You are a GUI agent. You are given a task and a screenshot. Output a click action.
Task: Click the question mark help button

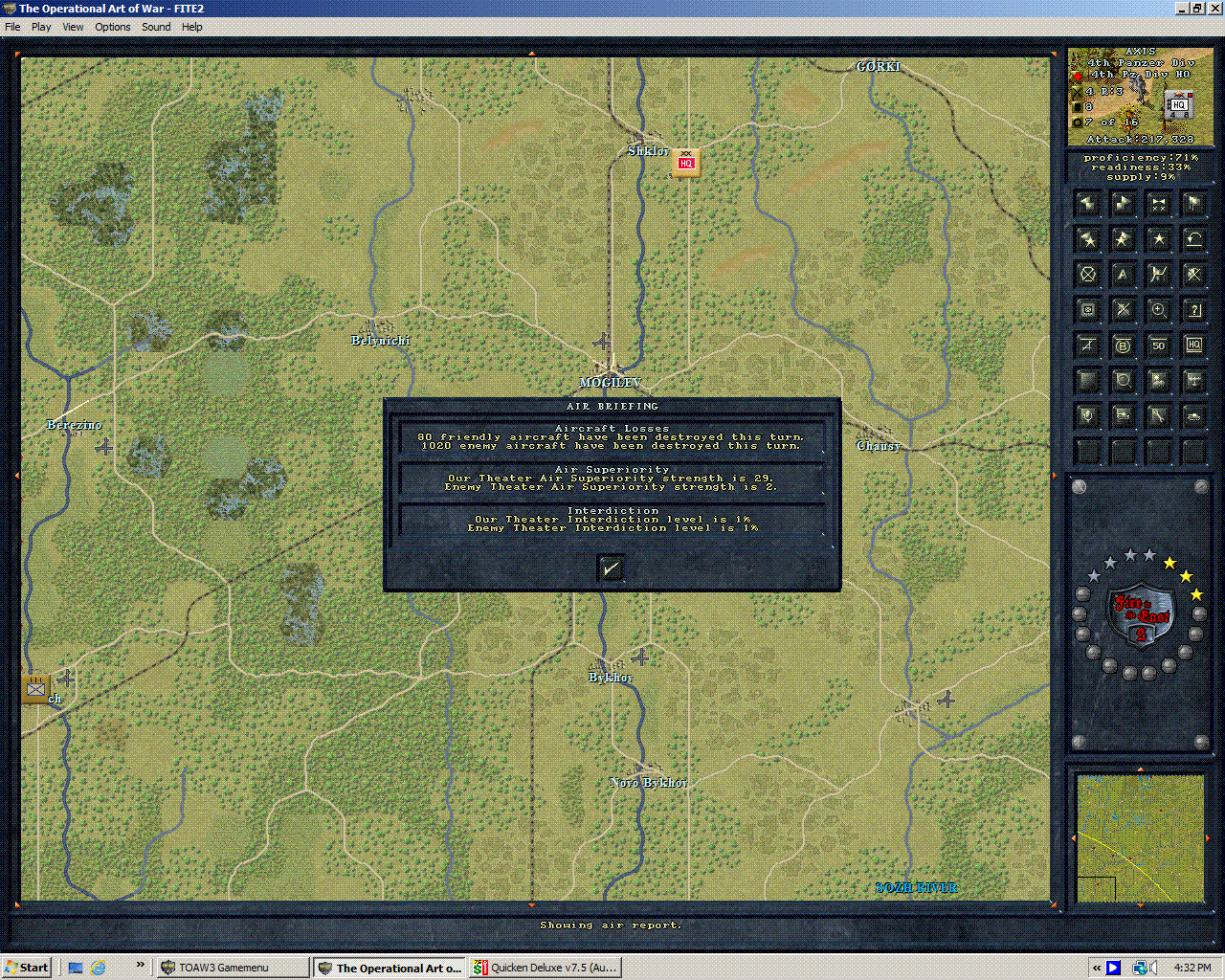click(1193, 309)
